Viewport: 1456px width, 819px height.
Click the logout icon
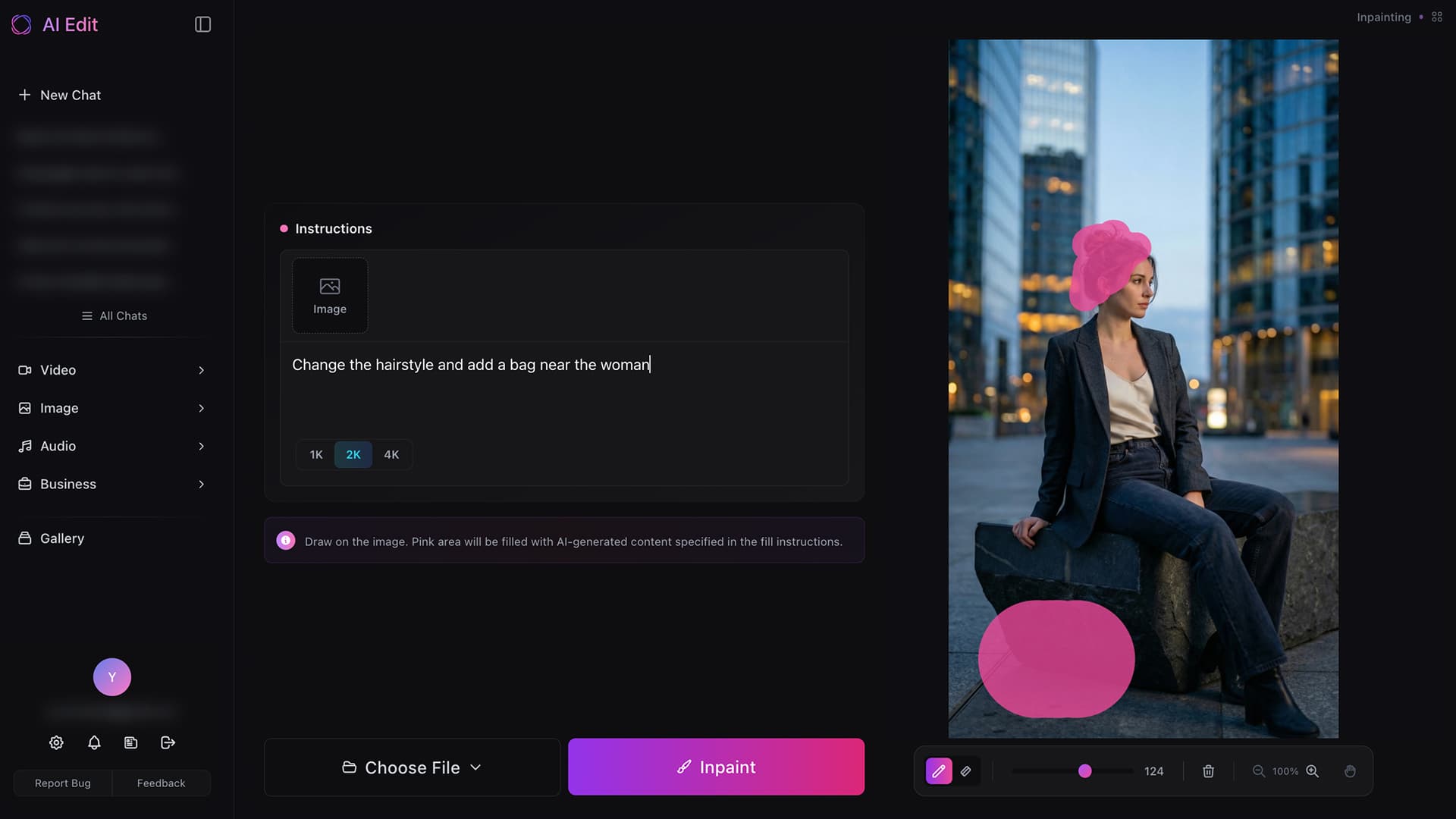pos(168,742)
